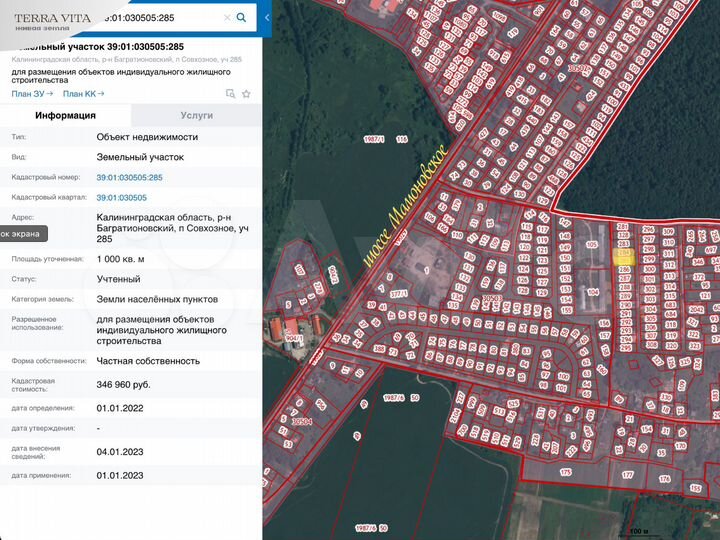Click the search magnifier icon
This screenshot has height=540, width=720.
click(x=241, y=17)
